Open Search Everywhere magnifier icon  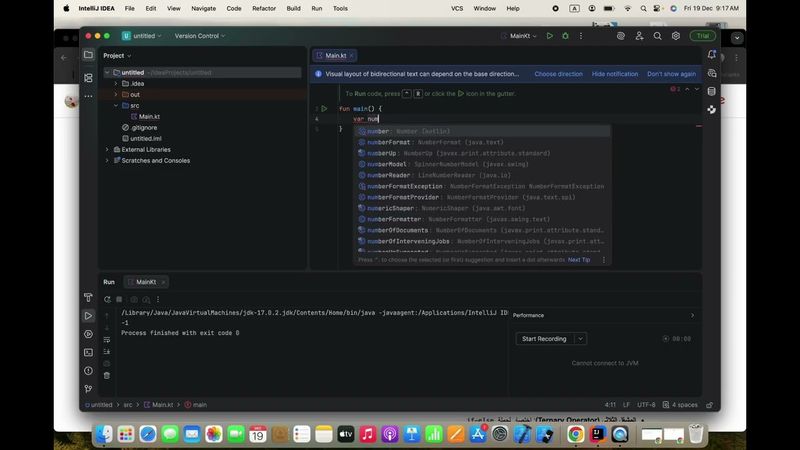(x=658, y=36)
